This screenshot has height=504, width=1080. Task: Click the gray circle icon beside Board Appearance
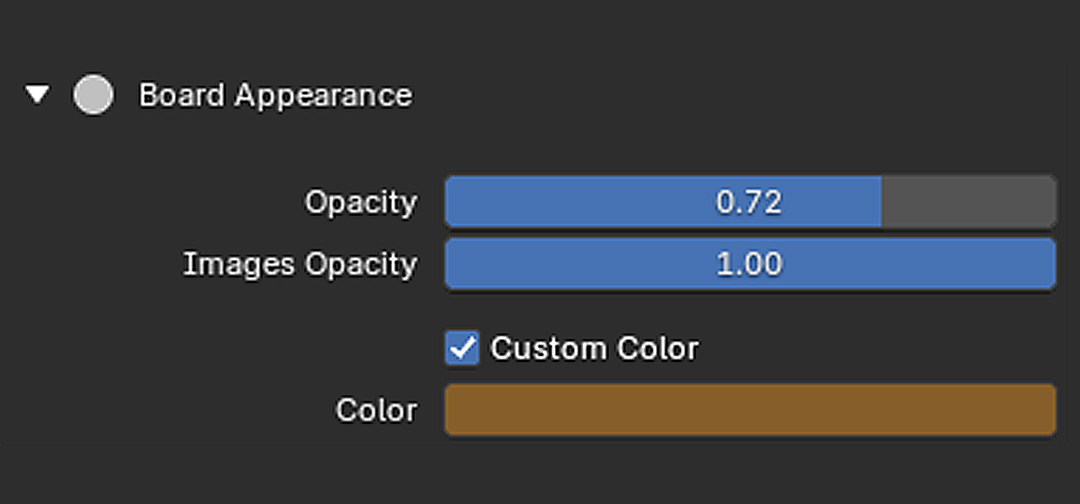[x=93, y=95]
